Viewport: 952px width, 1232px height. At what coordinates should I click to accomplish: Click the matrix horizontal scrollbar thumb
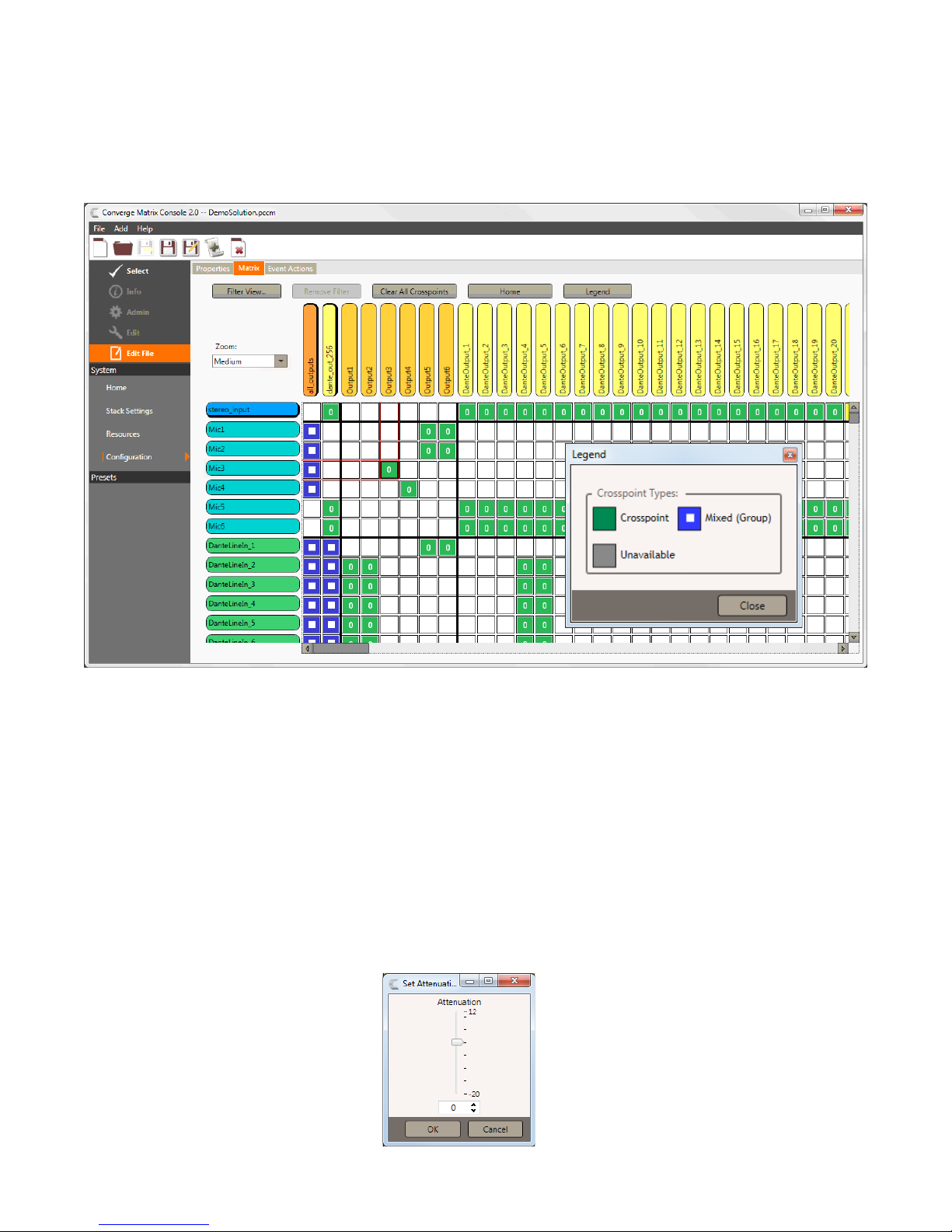(x=340, y=648)
